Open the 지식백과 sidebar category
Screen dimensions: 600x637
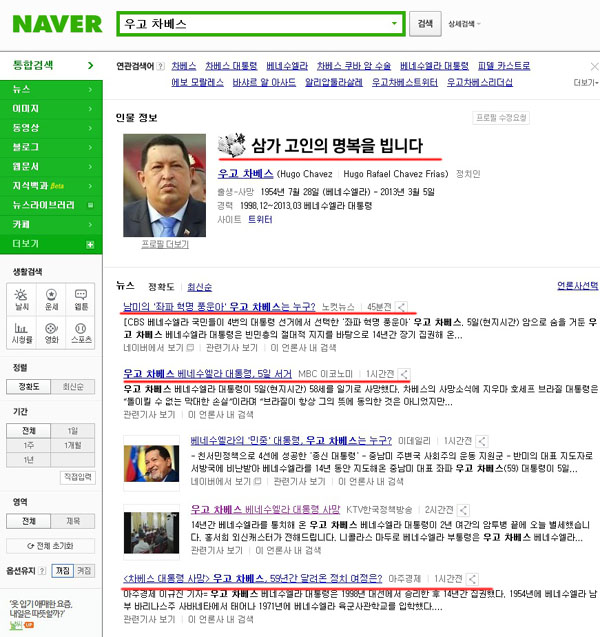coord(51,186)
